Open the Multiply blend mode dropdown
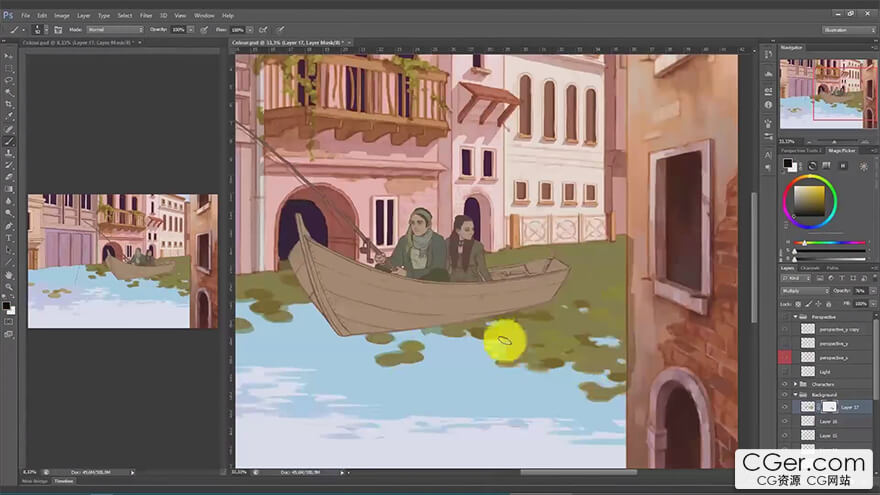The height and width of the screenshot is (495, 880). pos(804,291)
